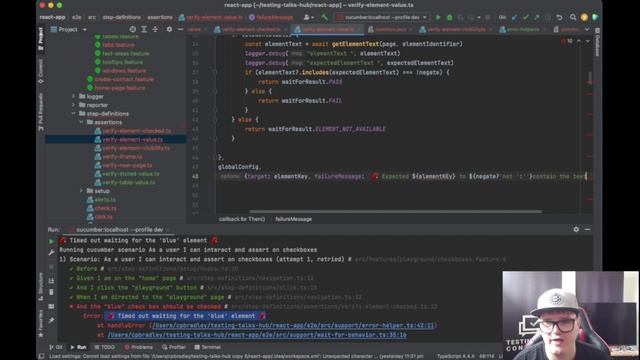This screenshot has height=360, width=640.
Task: Open error-helper.ts:42:11 stack trace link
Action: click(x=293, y=325)
